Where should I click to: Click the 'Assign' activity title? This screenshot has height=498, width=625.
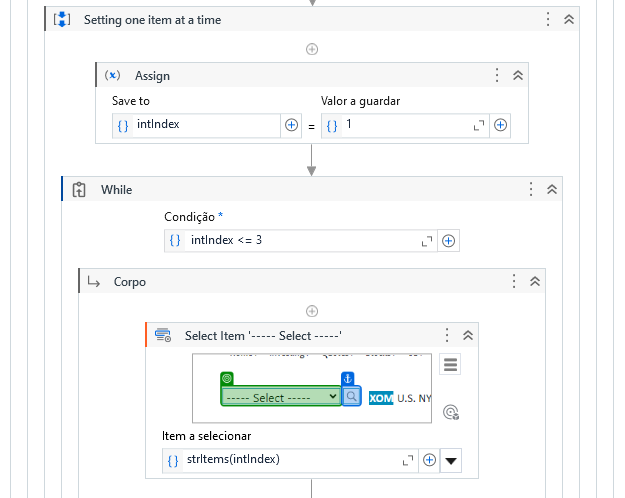click(152, 76)
